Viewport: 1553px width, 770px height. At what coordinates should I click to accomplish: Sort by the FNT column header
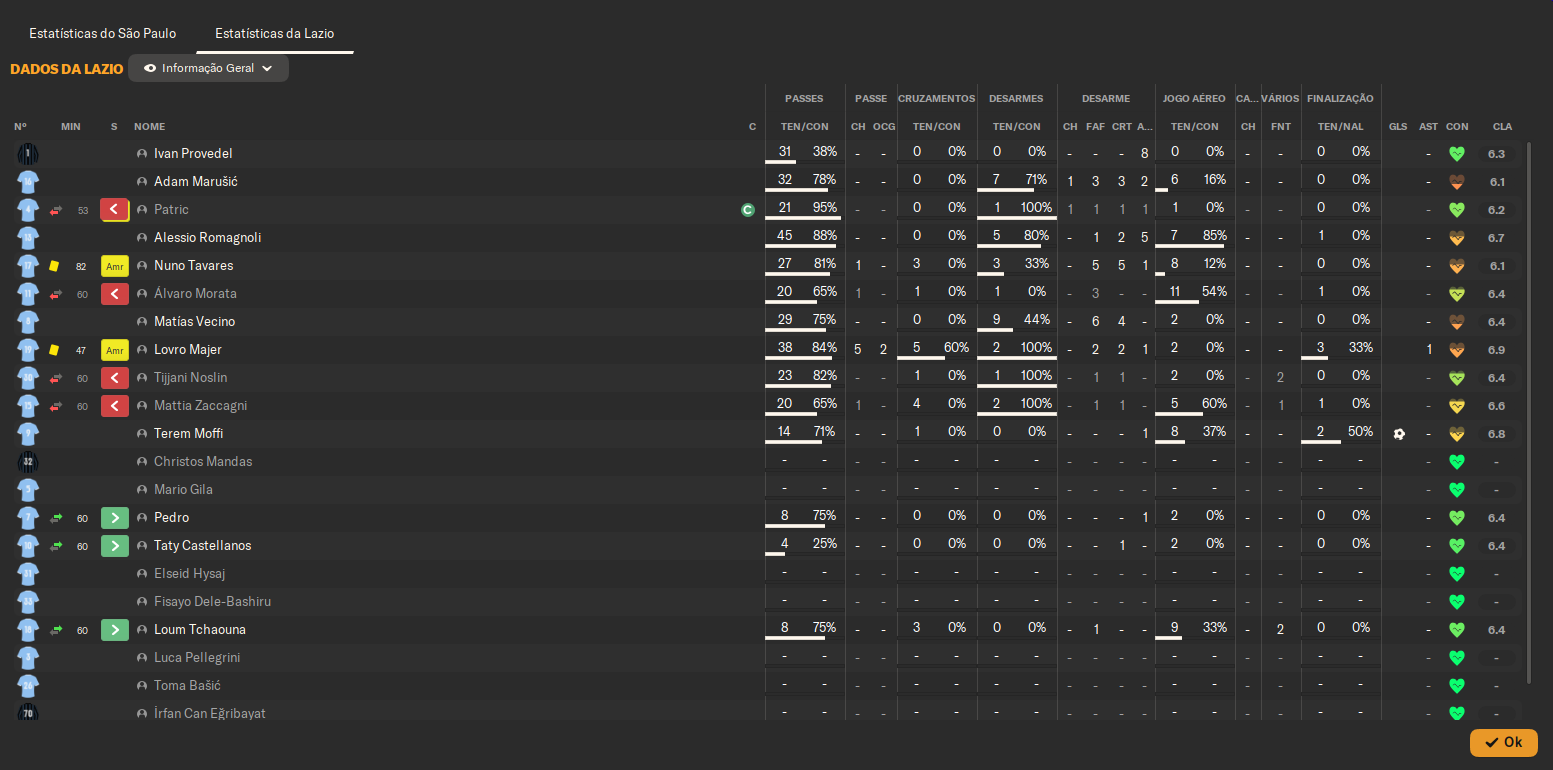tap(1281, 127)
